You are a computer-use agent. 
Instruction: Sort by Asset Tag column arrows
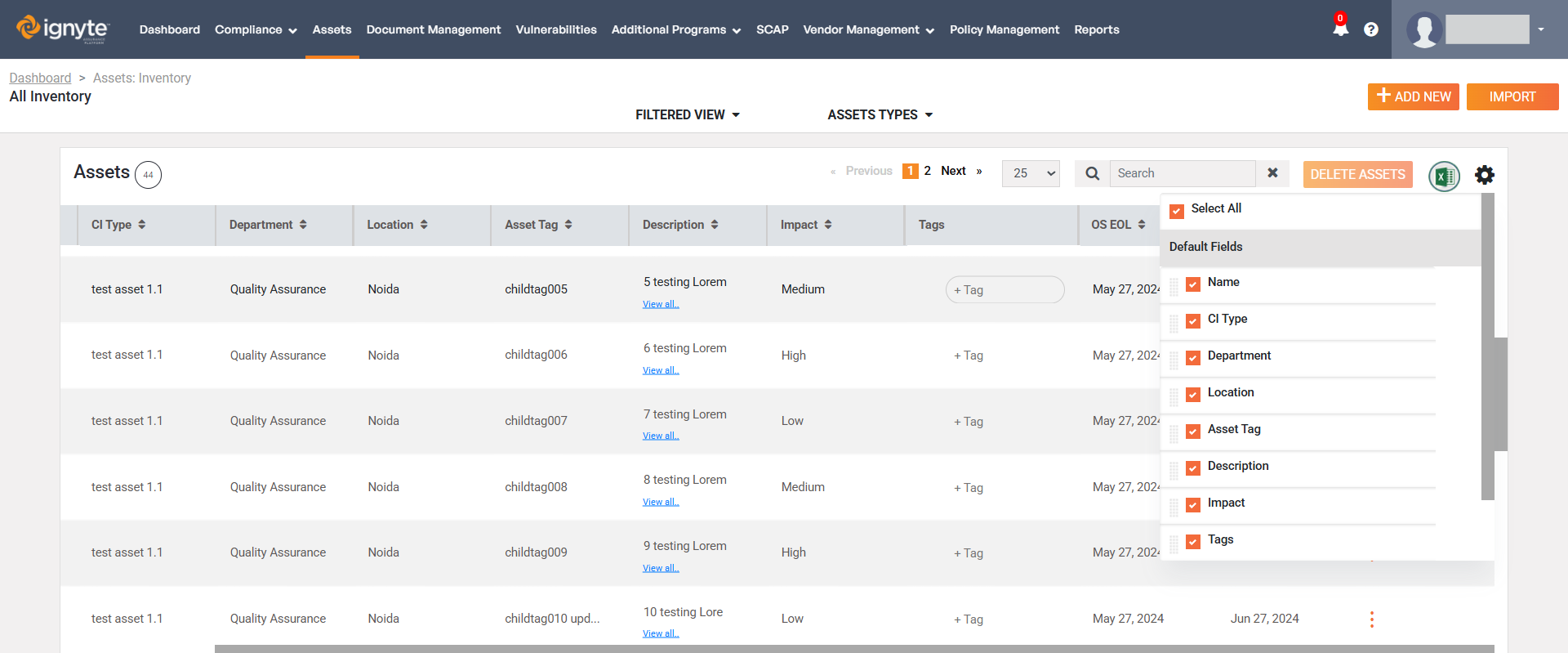[568, 224]
